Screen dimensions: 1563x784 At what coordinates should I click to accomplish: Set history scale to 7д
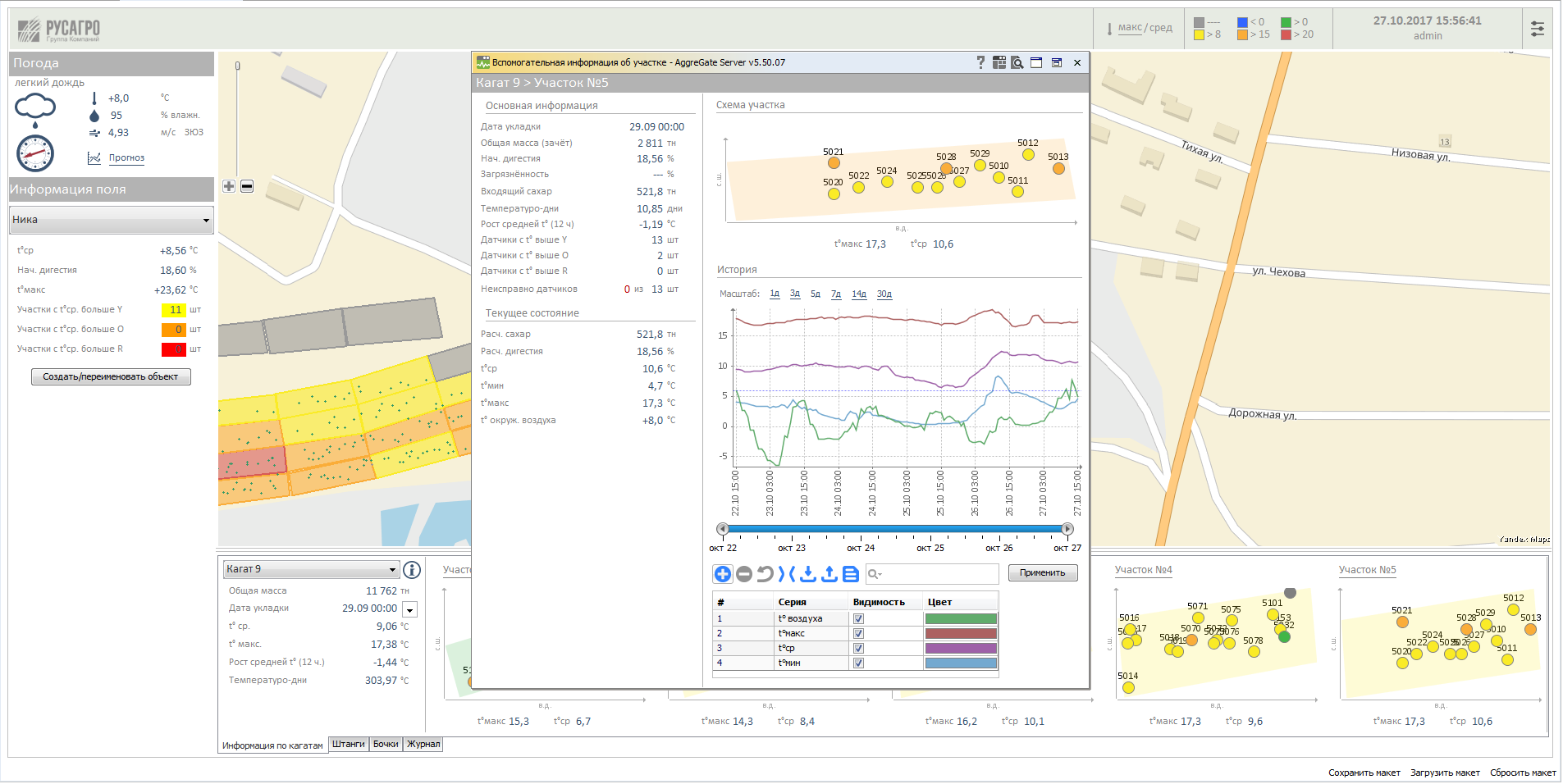(836, 294)
